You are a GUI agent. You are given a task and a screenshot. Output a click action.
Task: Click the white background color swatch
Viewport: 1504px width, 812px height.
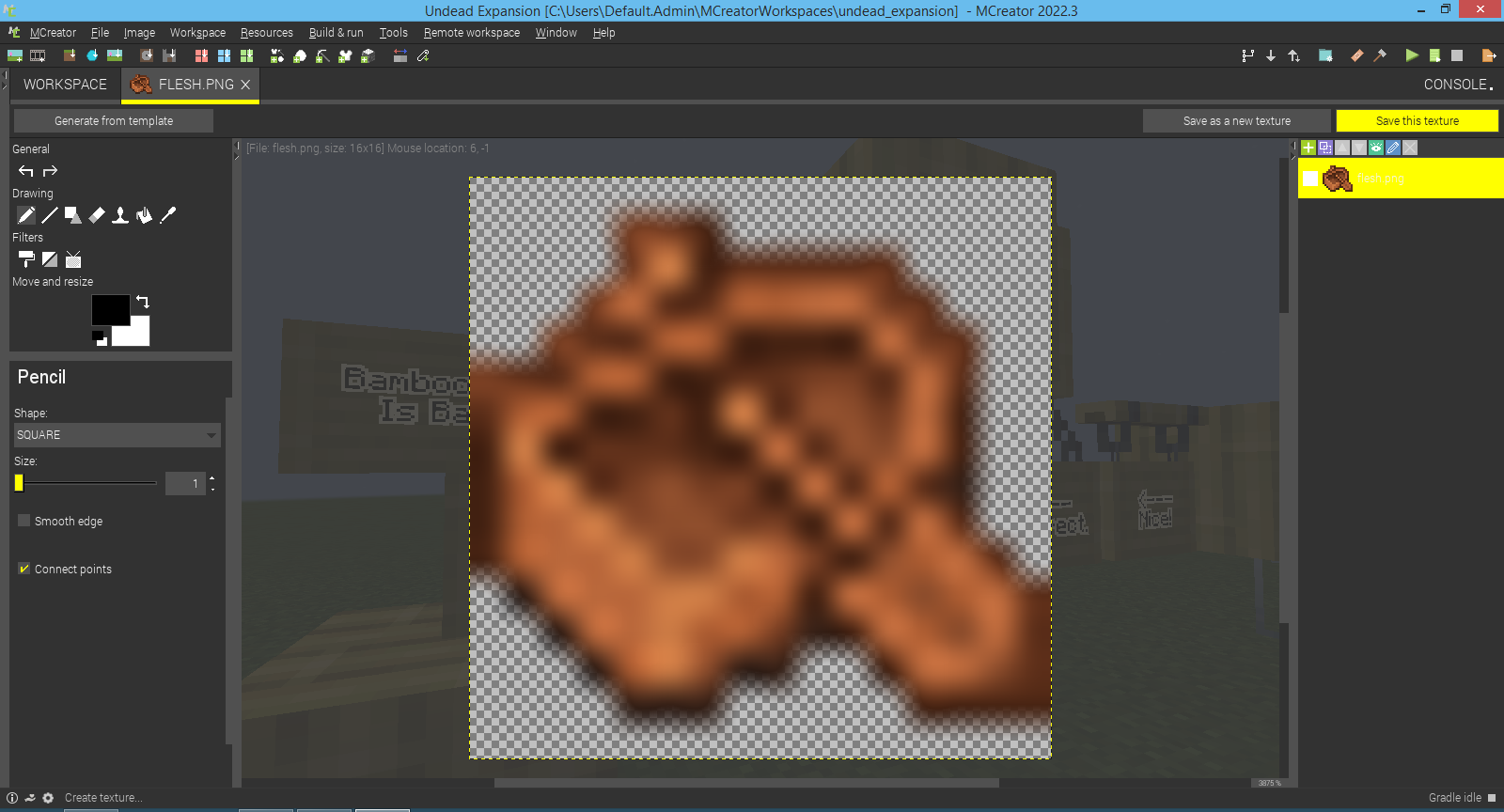[137, 335]
